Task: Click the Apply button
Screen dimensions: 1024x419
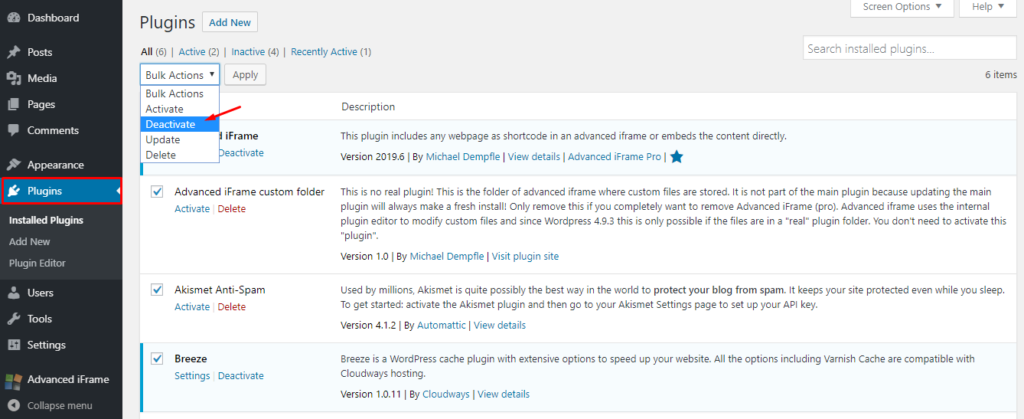Action: click(245, 75)
